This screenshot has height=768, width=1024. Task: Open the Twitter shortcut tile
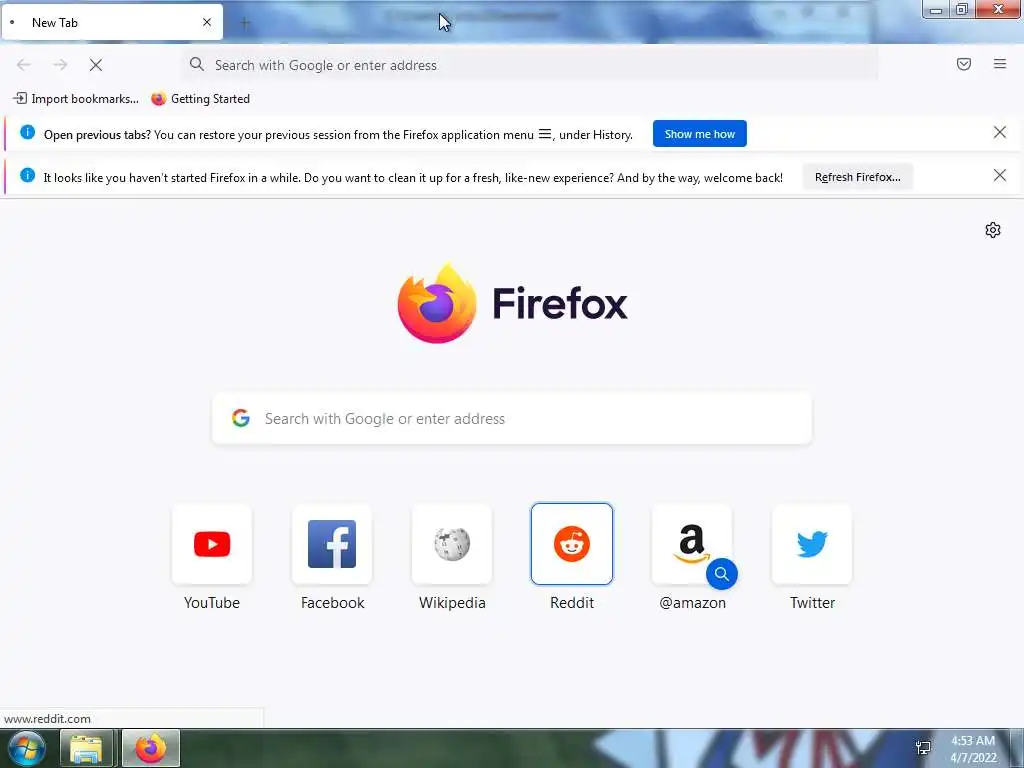[x=812, y=544]
